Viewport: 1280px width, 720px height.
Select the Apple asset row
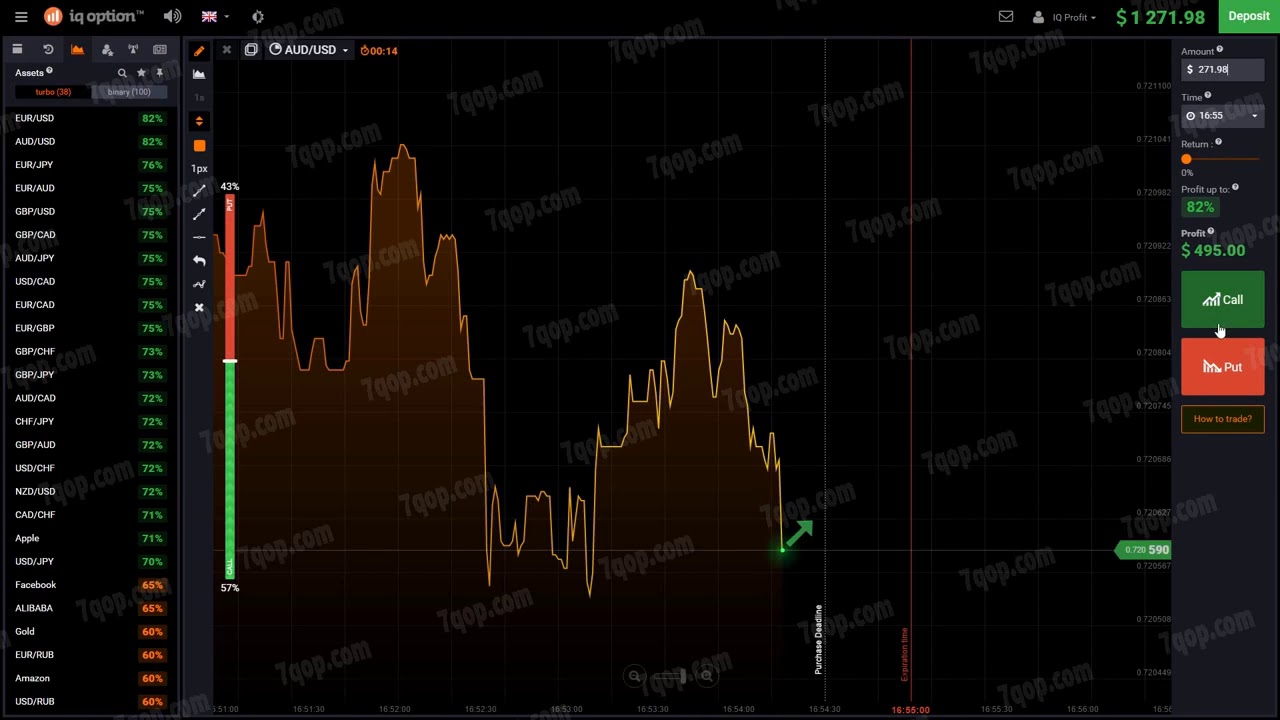[90, 538]
